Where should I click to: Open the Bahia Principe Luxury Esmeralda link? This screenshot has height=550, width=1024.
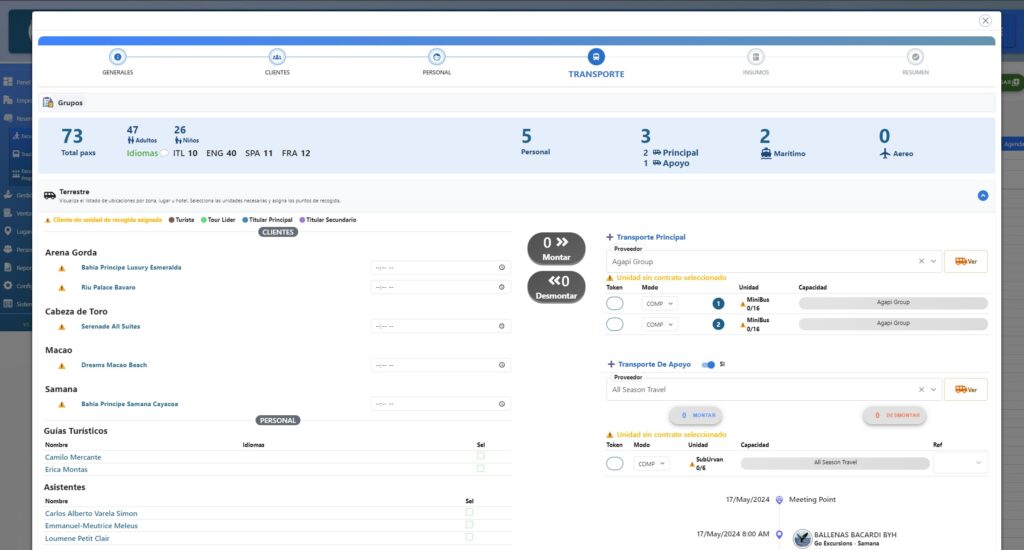click(131, 268)
